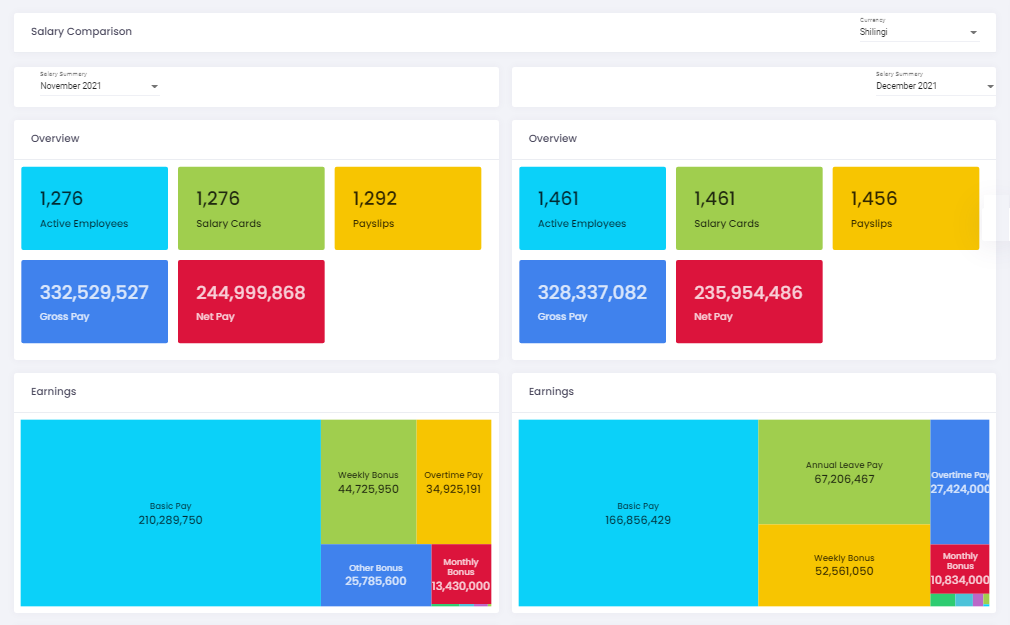1010x625 pixels.
Task: Click the Salary Comparison page title
Action: click(x=81, y=32)
